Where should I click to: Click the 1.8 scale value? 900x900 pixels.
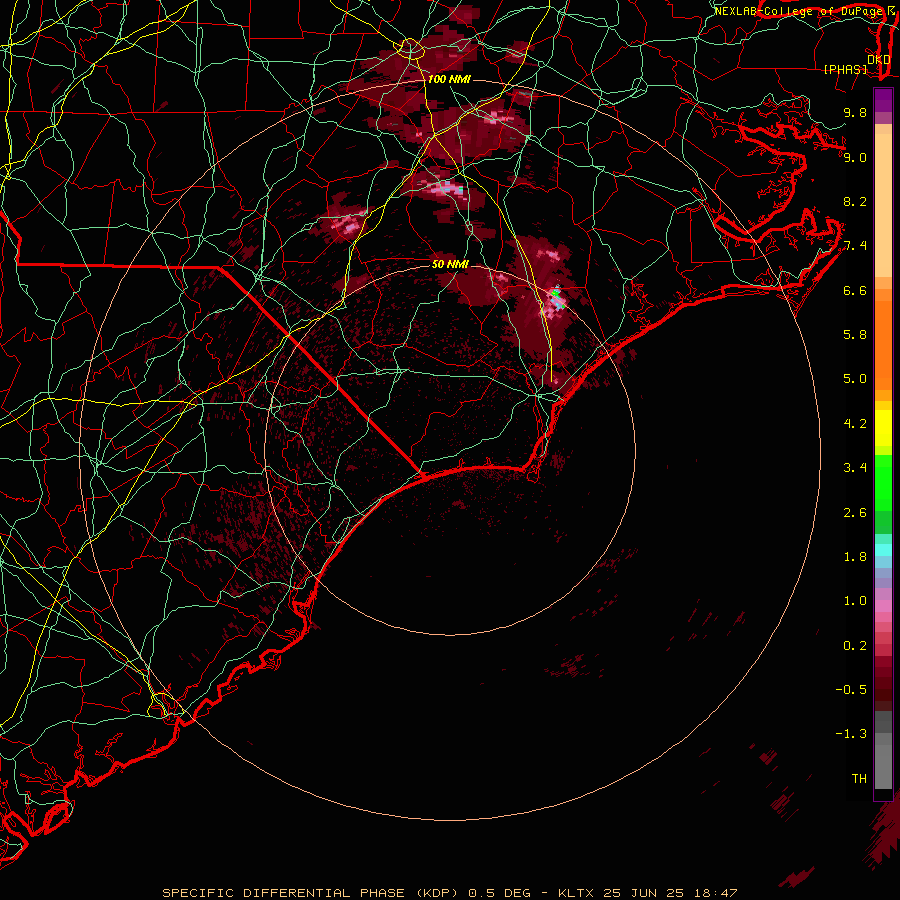pos(855,557)
